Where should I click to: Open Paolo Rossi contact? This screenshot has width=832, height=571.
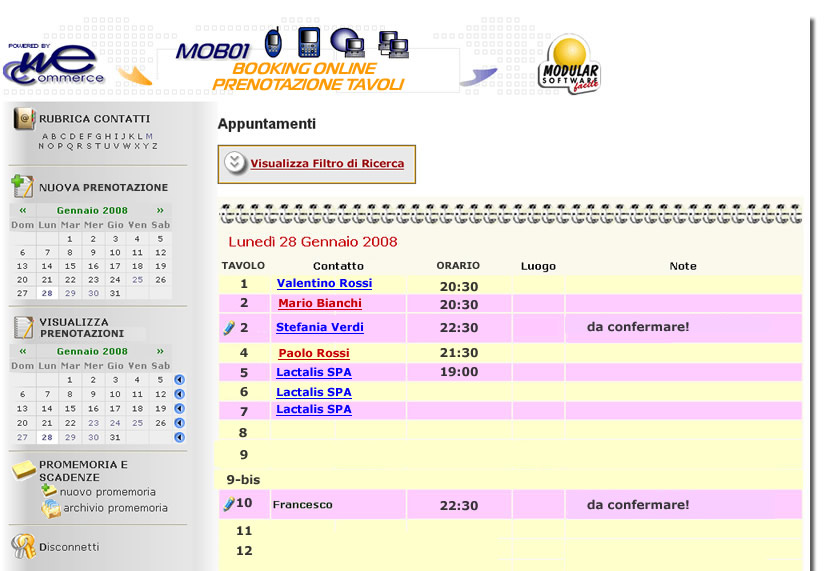(314, 353)
